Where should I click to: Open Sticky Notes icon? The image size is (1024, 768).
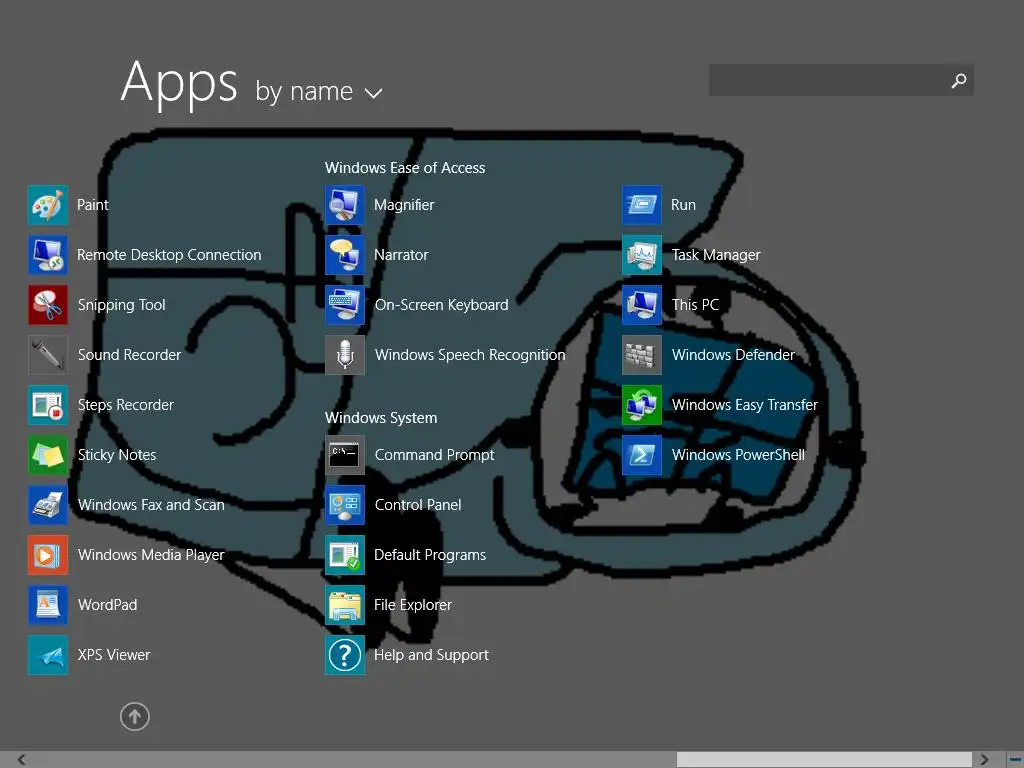pos(48,455)
